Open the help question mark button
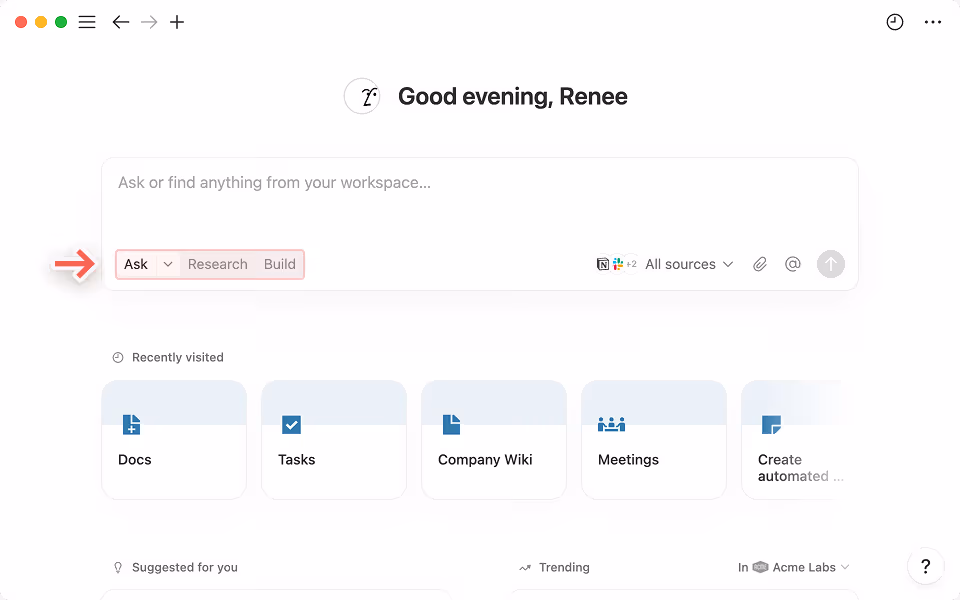The width and height of the screenshot is (960, 600). 925,566
